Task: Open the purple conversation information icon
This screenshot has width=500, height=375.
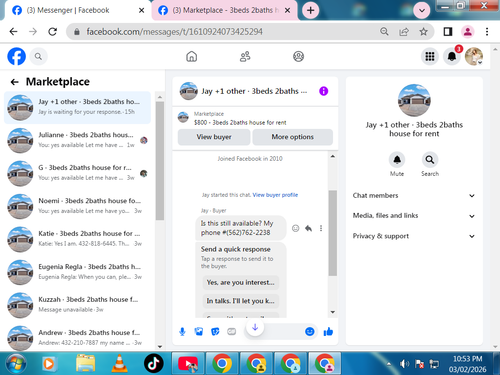Action: tap(323, 91)
